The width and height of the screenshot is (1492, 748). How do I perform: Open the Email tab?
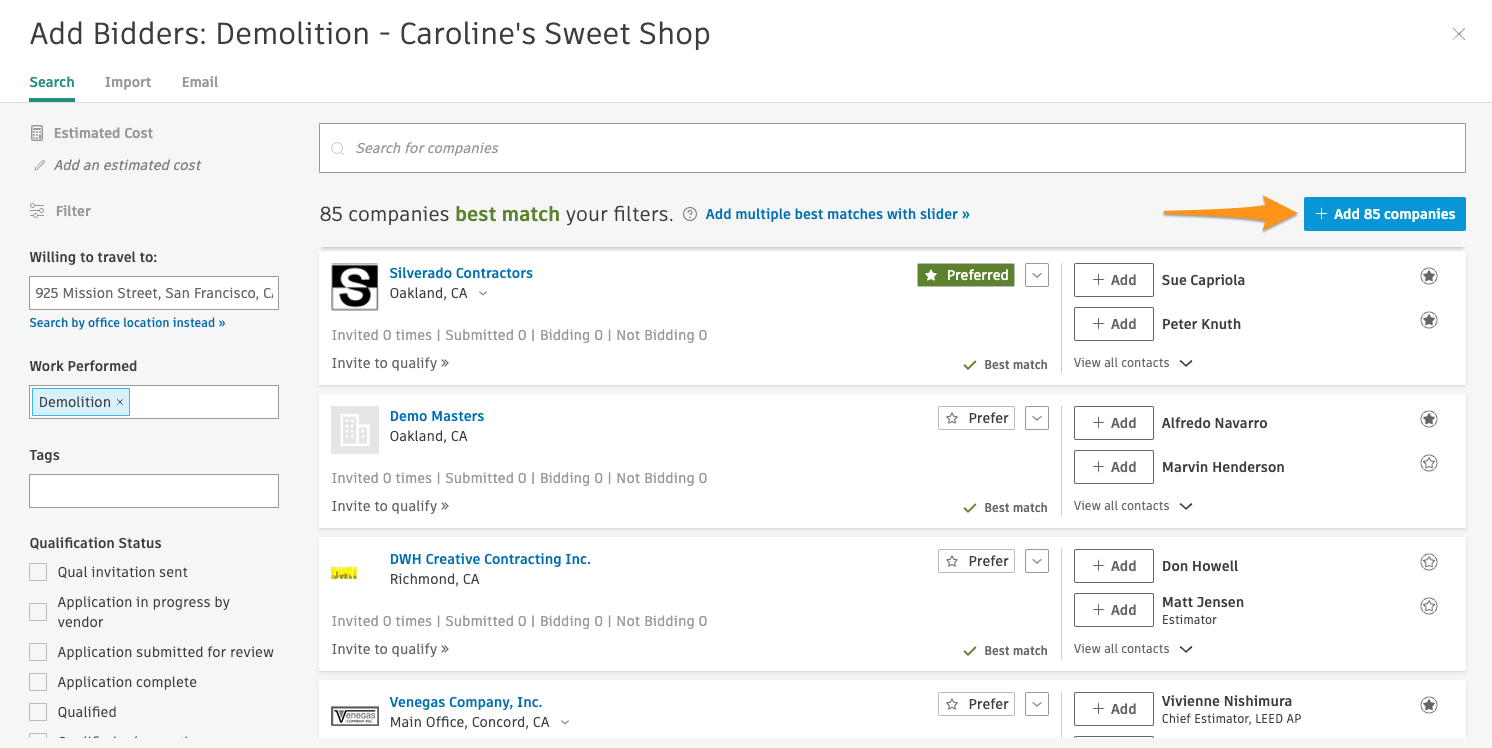pos(200,82)
